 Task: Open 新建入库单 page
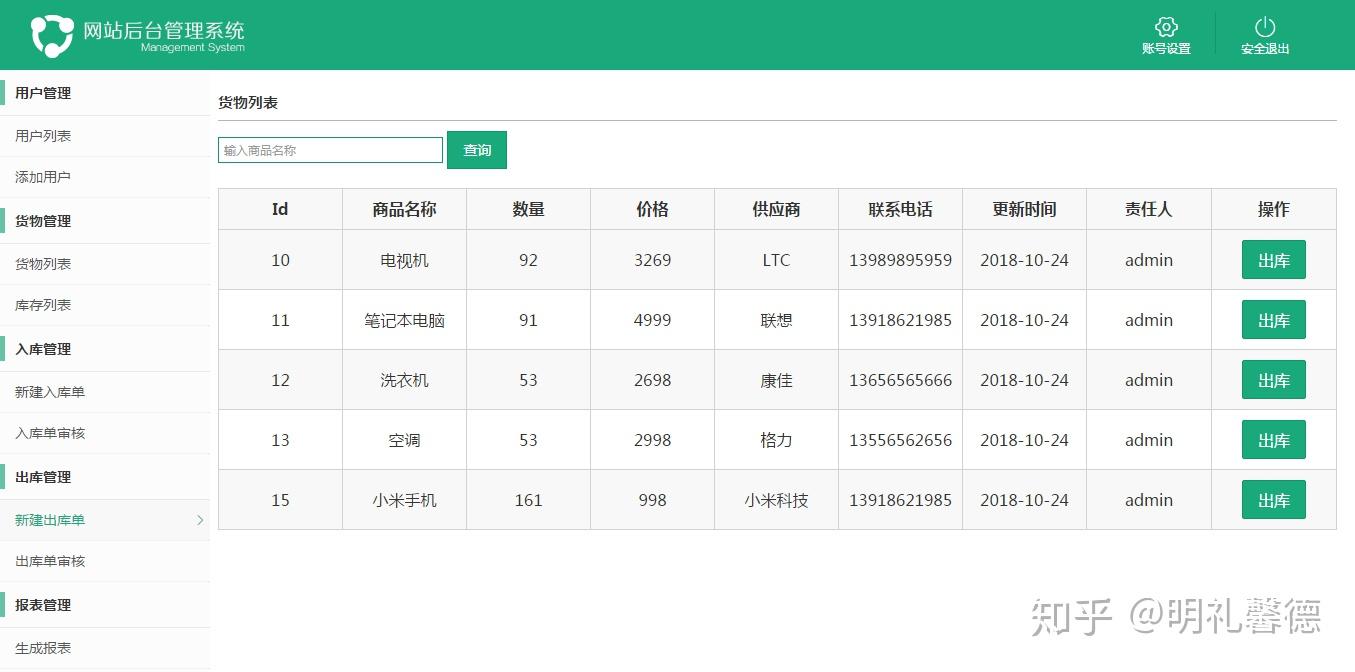coord(47,391)
